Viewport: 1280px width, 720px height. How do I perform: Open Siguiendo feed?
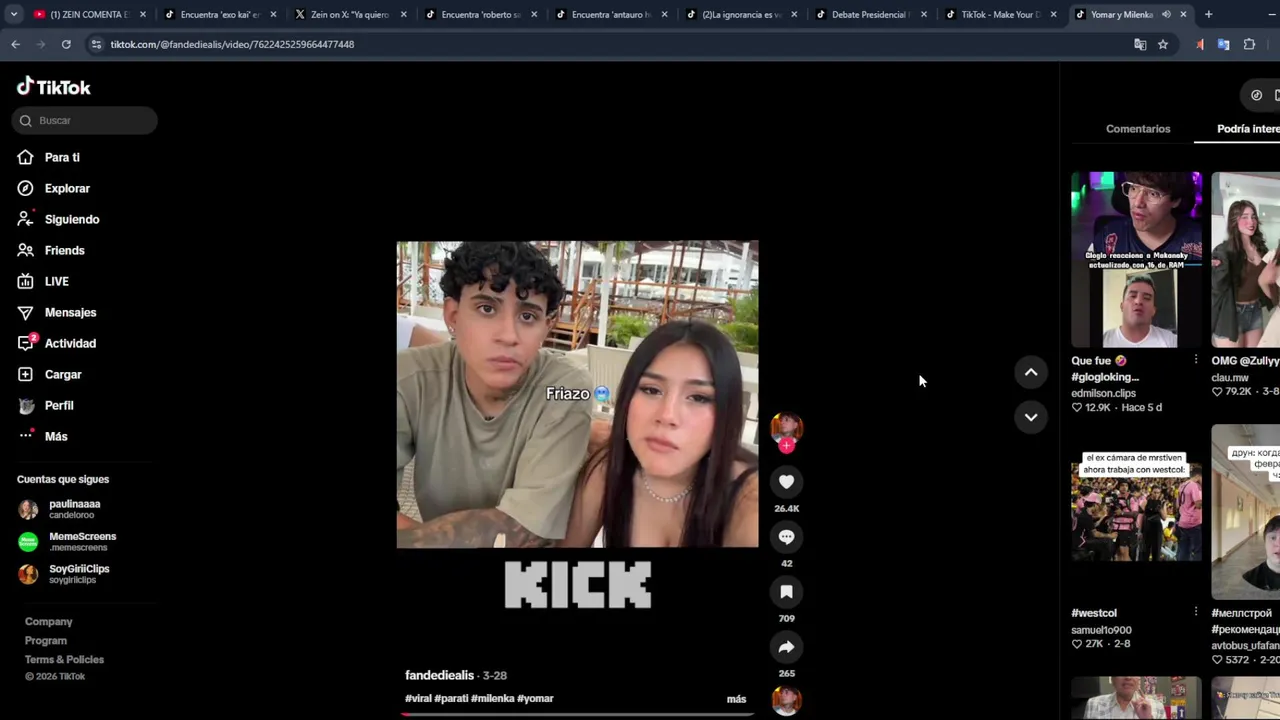point(72,219)
